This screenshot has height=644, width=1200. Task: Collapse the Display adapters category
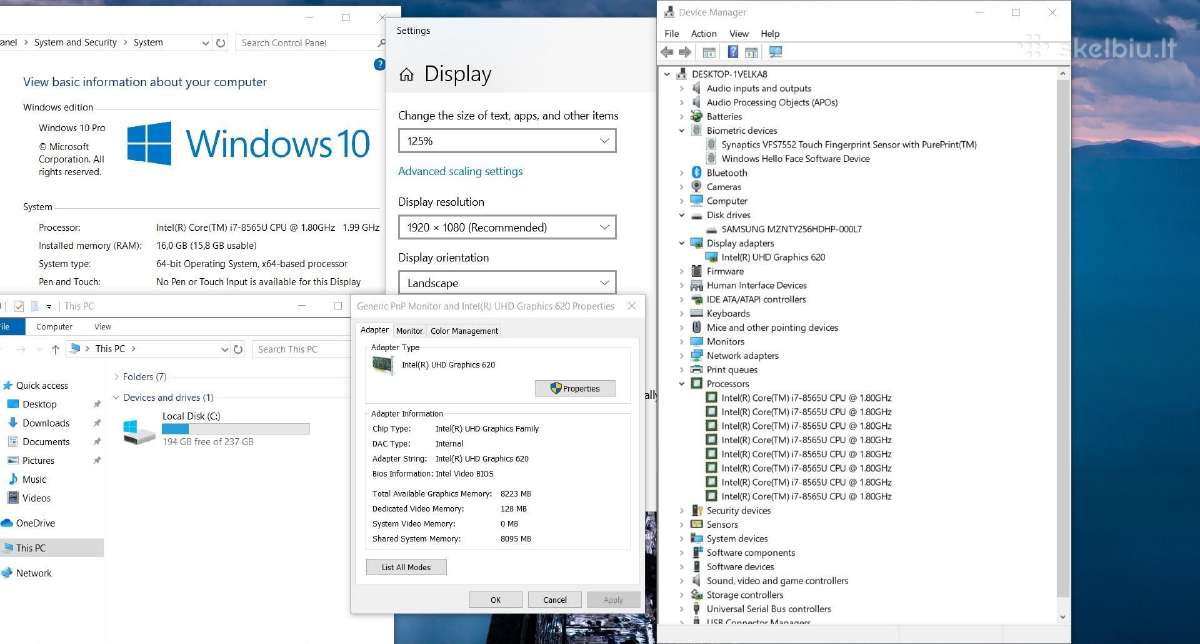pos(683,243)
